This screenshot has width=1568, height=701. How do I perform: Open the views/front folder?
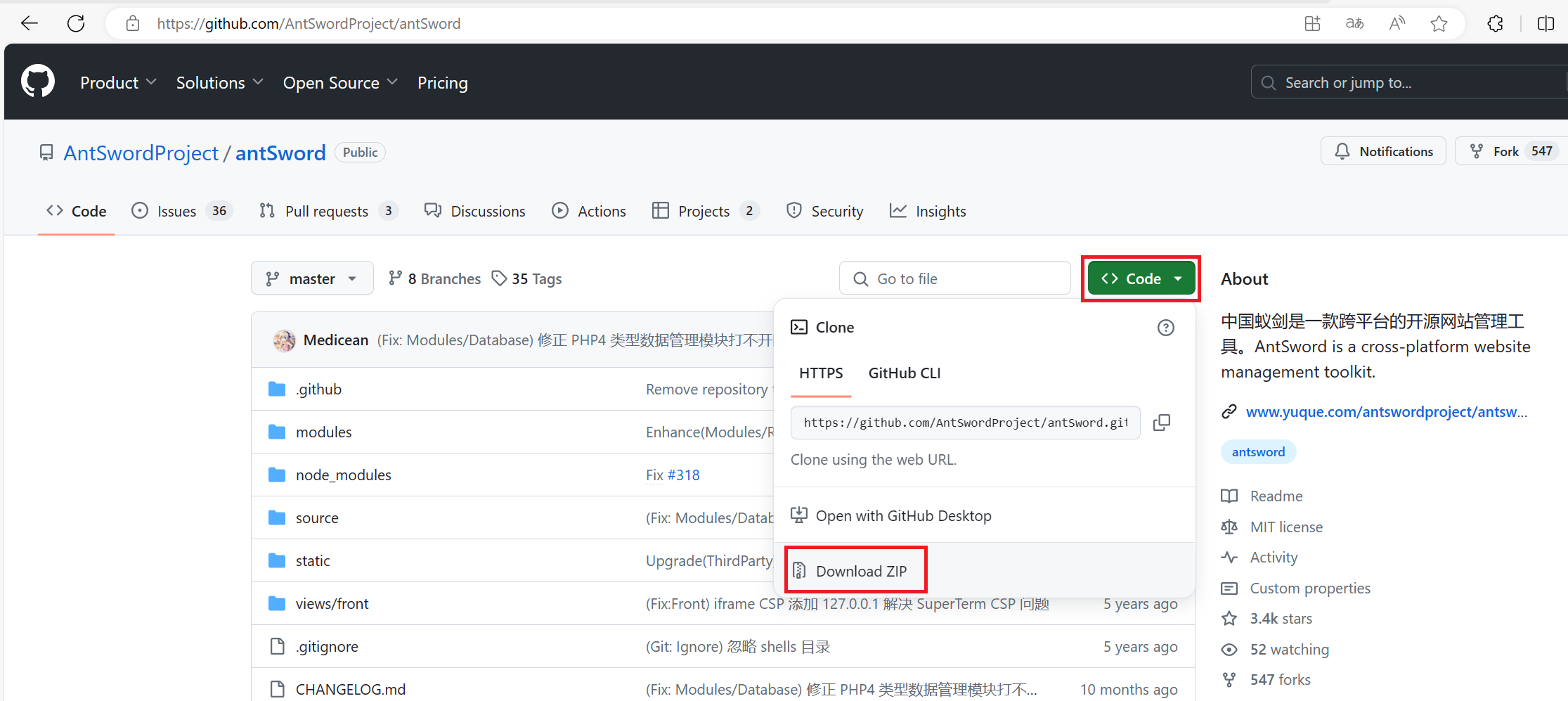332,603
